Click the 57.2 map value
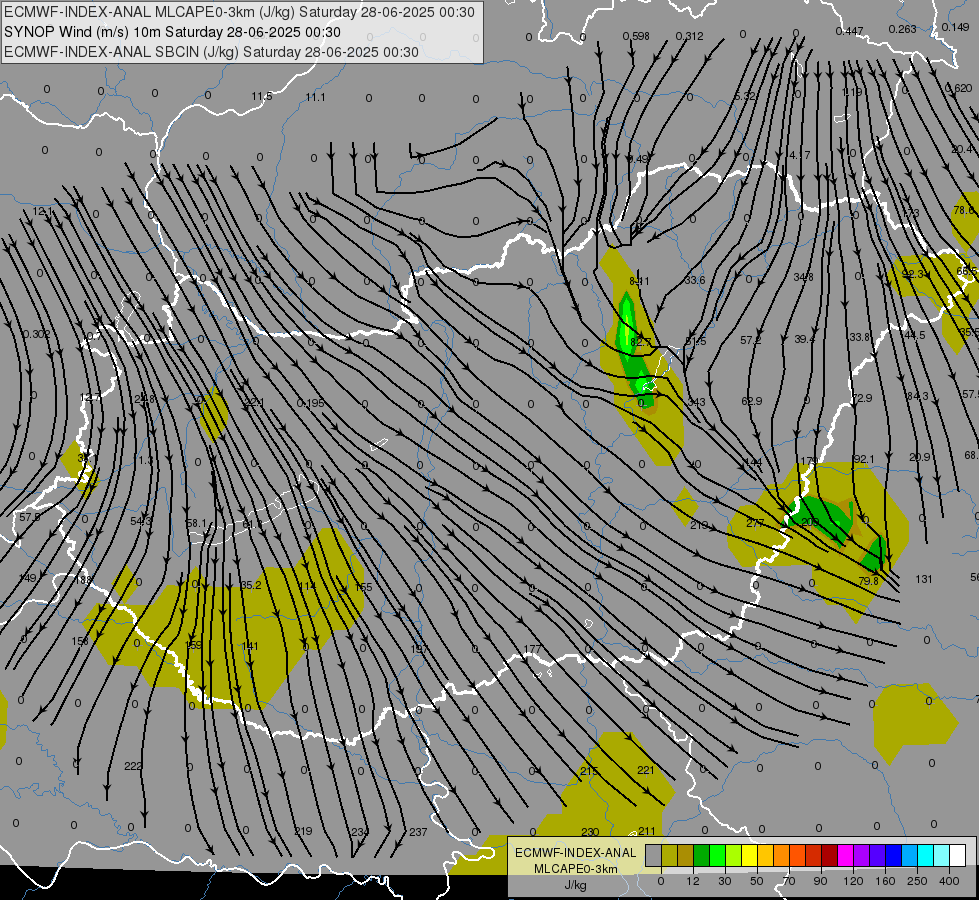 751,340
